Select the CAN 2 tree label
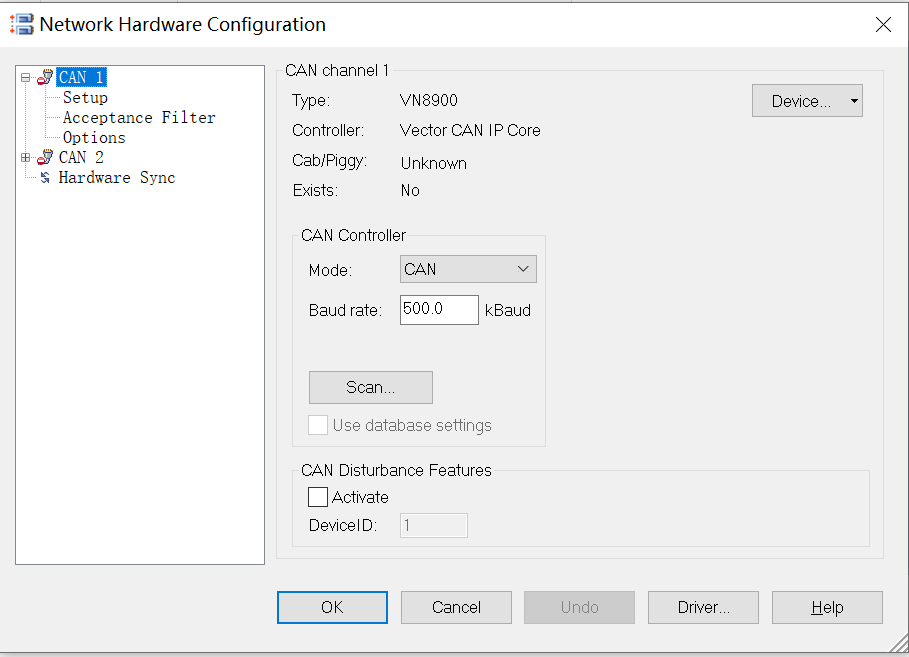The width and height of the screenshot is (909, 657). 81,157
